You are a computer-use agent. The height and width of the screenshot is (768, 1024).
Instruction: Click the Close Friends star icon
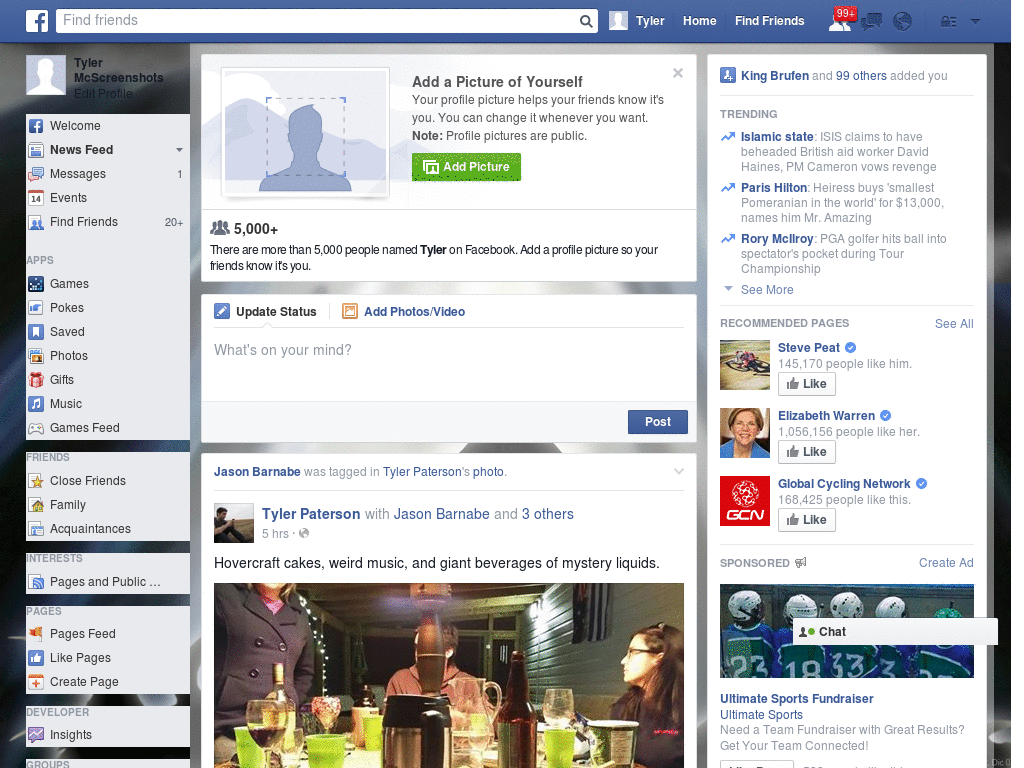(36, 481)
